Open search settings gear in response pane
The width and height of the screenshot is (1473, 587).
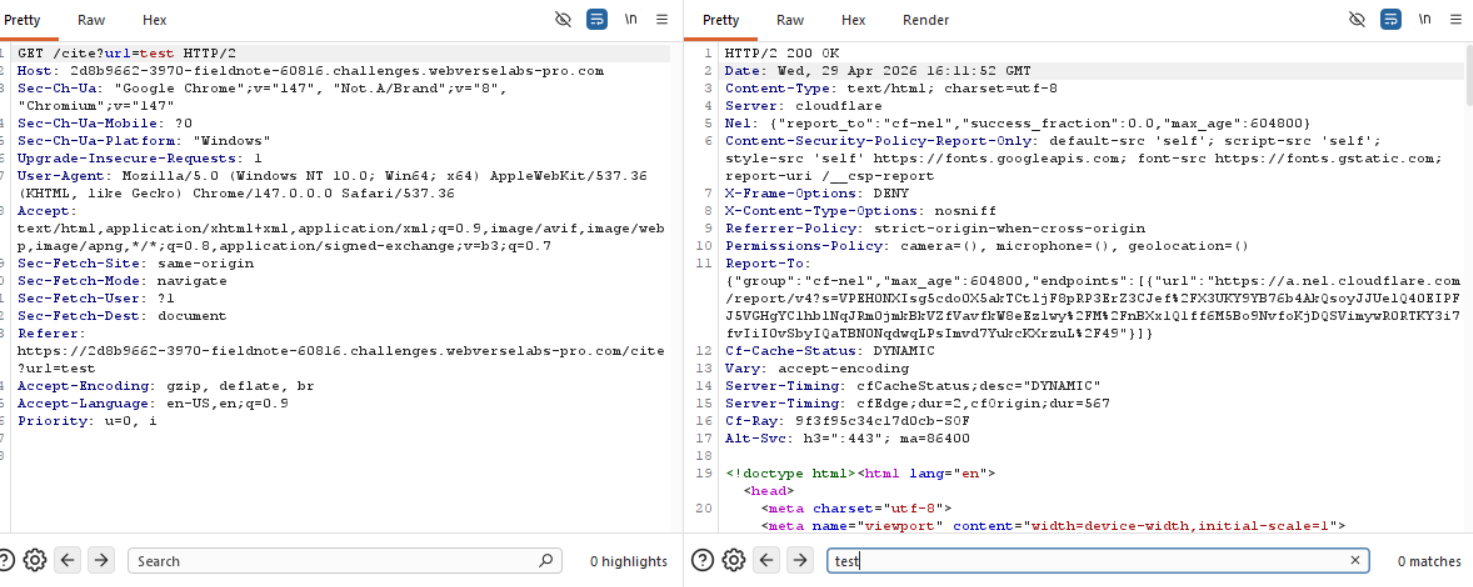pyautogui.click(x=734, y=560)
